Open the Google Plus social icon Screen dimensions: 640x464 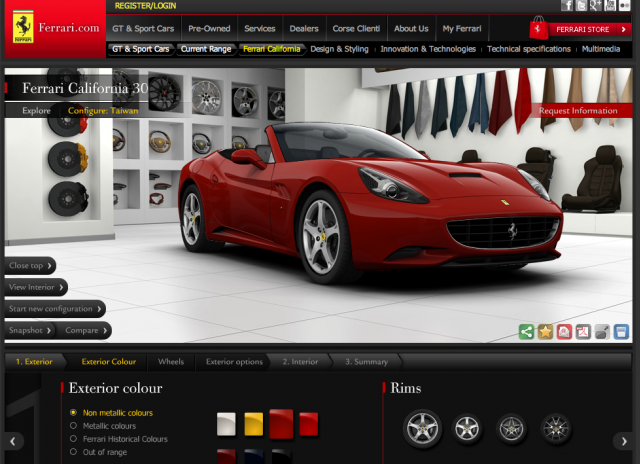tap(596, 5)
